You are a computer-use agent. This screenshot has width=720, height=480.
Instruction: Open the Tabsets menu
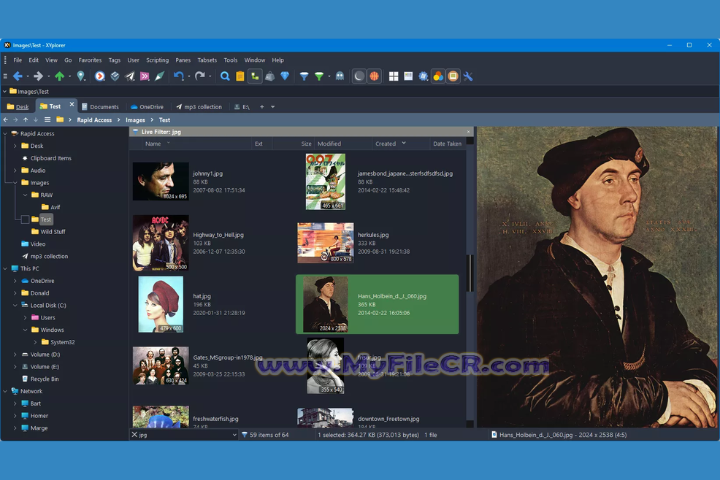click(207, 60)
